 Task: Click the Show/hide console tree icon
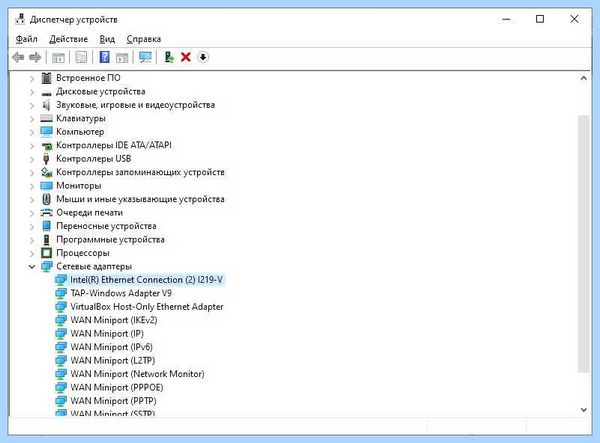click(58, 57)
